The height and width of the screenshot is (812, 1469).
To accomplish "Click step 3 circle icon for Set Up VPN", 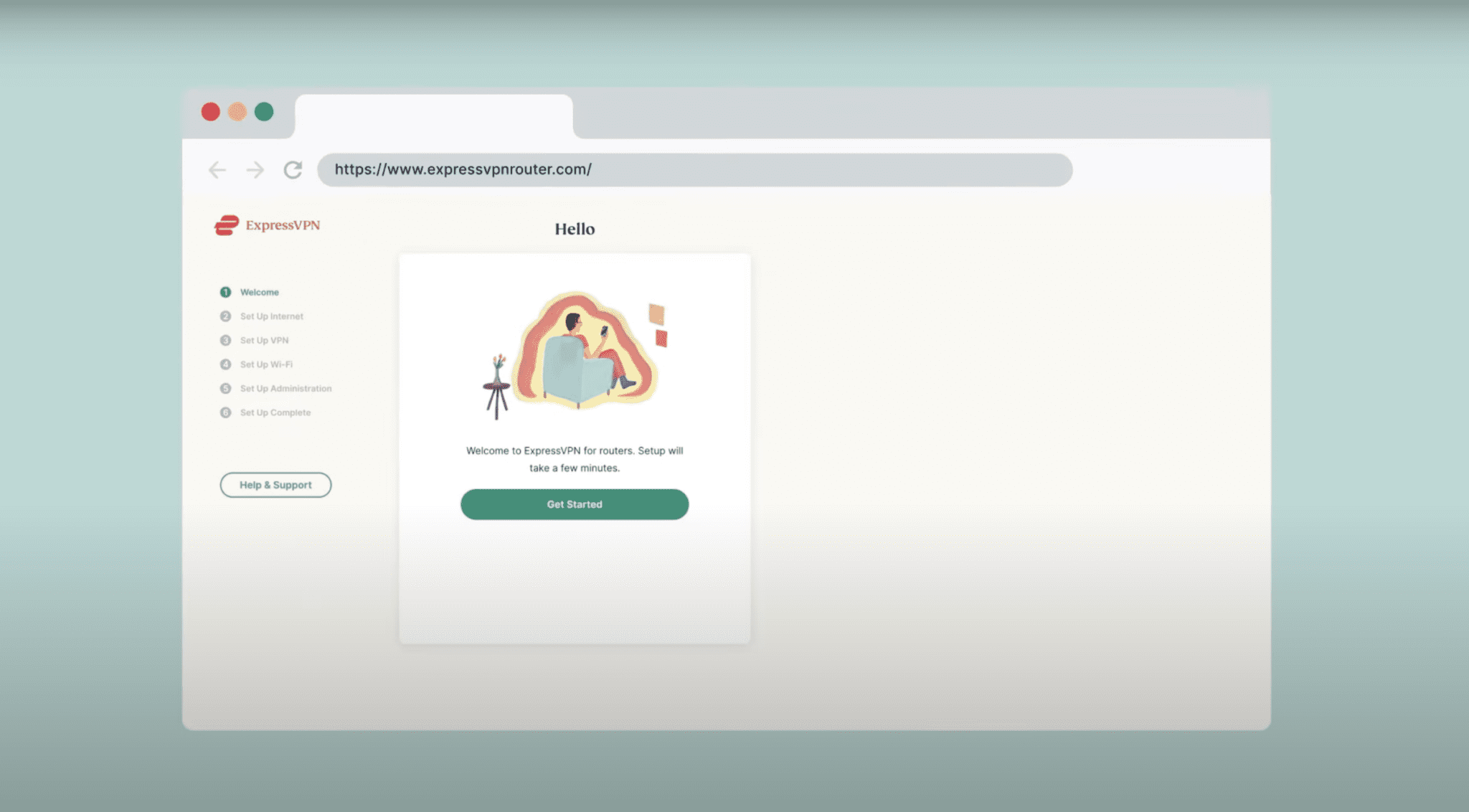I will pyautogui.click(x=225, y=340).
